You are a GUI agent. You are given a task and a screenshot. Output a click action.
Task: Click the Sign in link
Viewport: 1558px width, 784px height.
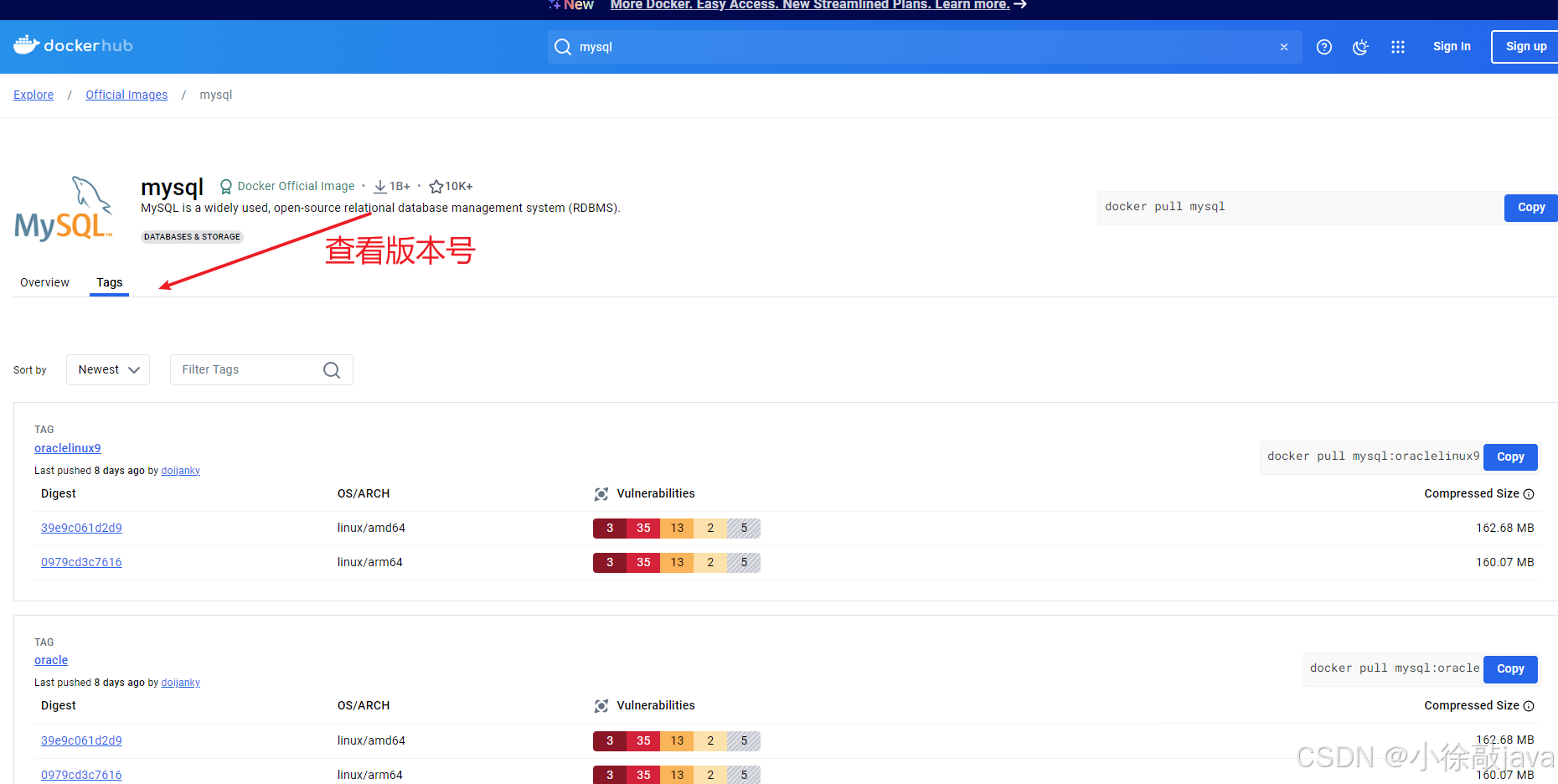[x=1452, y=46]
